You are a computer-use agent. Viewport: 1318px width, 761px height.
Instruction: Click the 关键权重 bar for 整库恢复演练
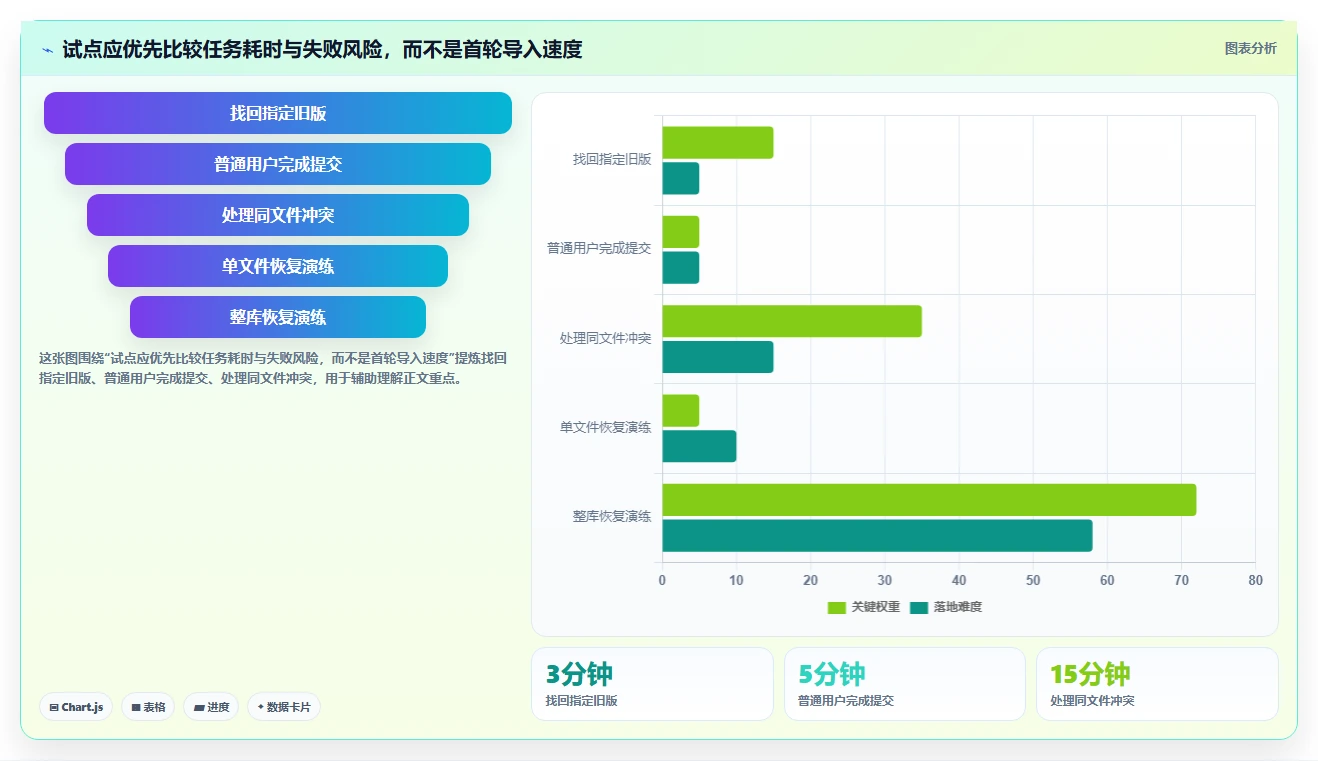pyautogui.click(x=929, y=500)
